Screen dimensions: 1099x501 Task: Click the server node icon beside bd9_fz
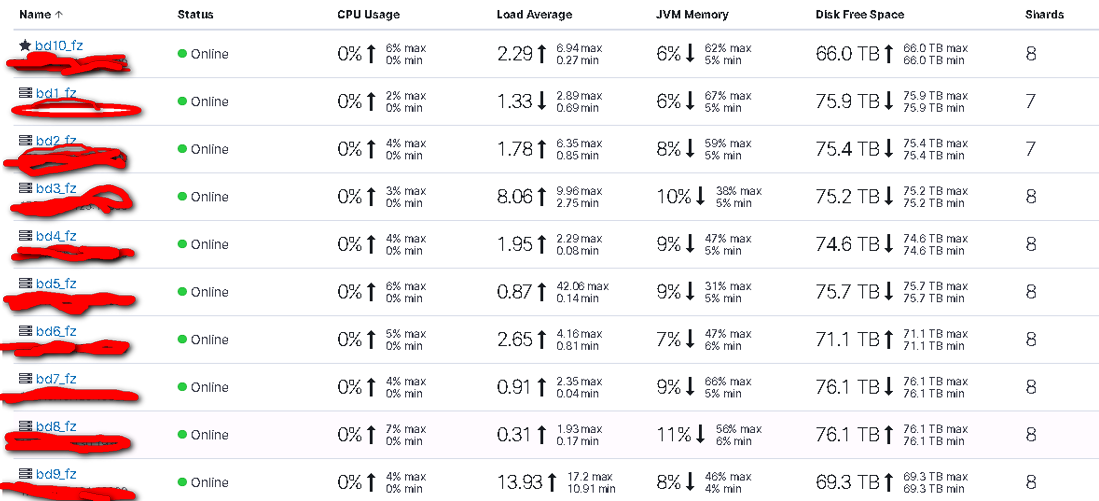[x=25, y=474]
